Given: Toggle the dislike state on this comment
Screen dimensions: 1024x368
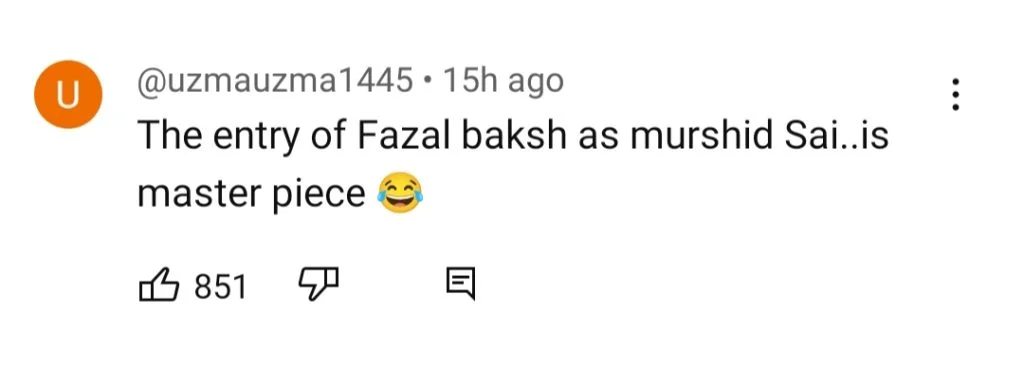Looking at the screenshot, I should pyautogui.click(x=319, y=285).
